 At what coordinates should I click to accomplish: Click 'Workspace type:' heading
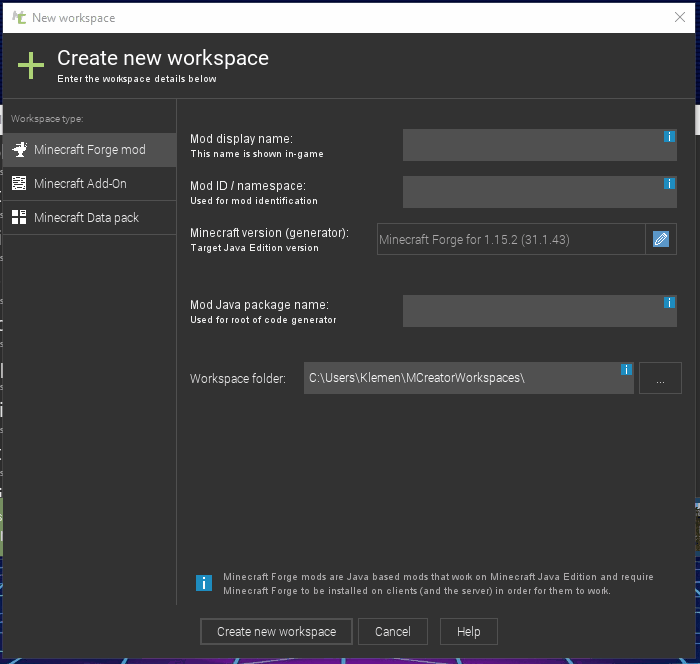click(47, 119)
